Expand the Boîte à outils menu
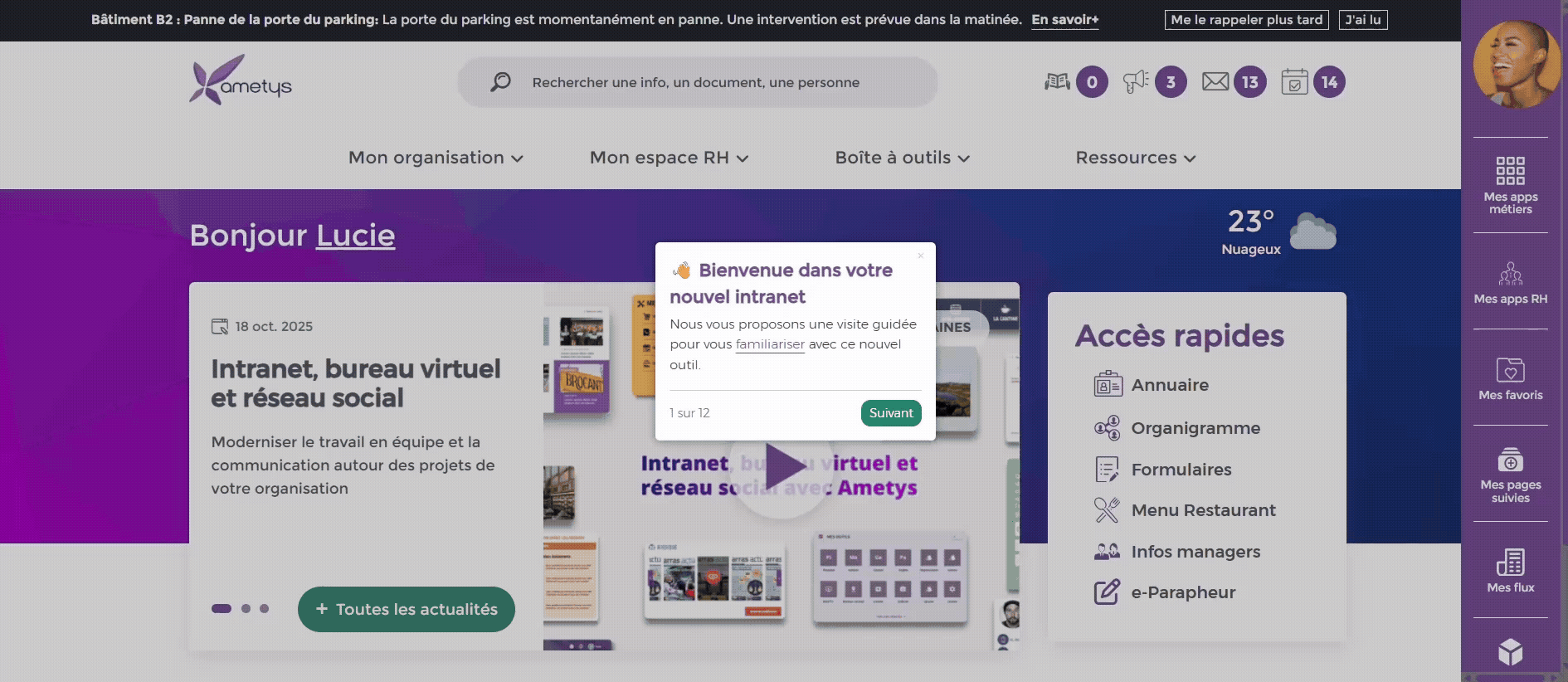Viewport: 1568px width, 682px height. pos(902,158)
